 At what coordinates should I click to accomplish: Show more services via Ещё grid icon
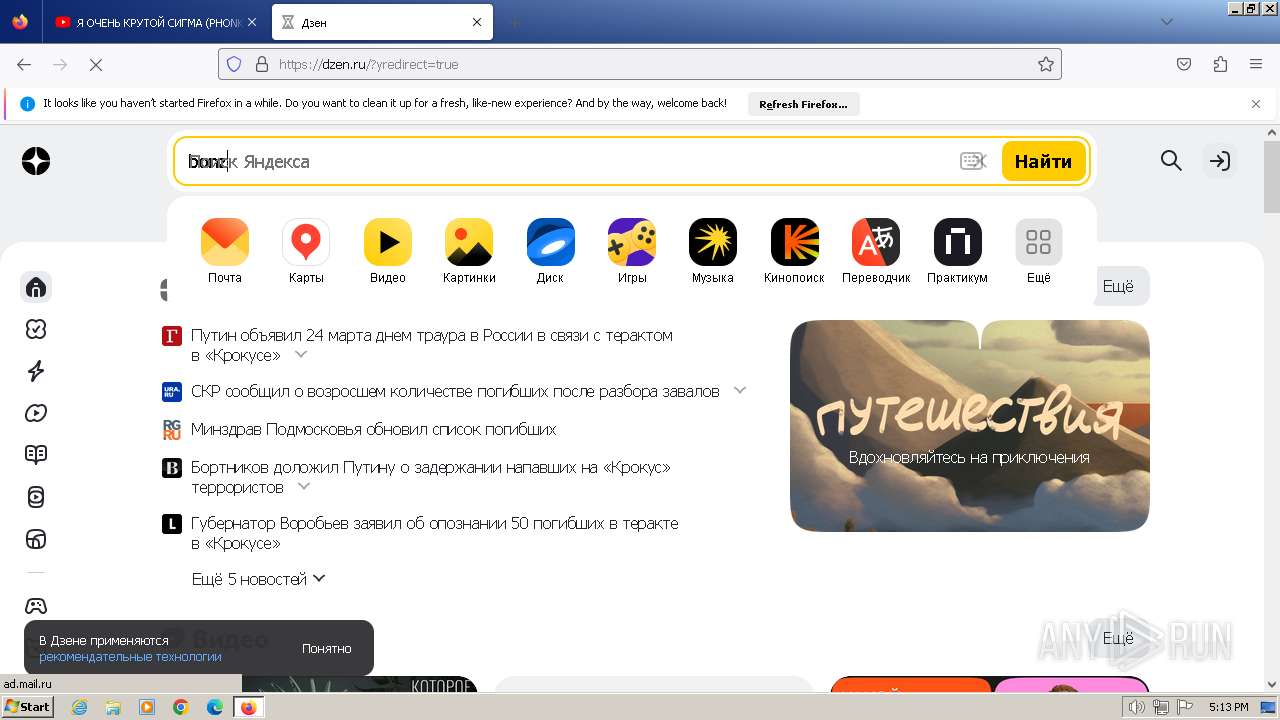pos(1039,242)
